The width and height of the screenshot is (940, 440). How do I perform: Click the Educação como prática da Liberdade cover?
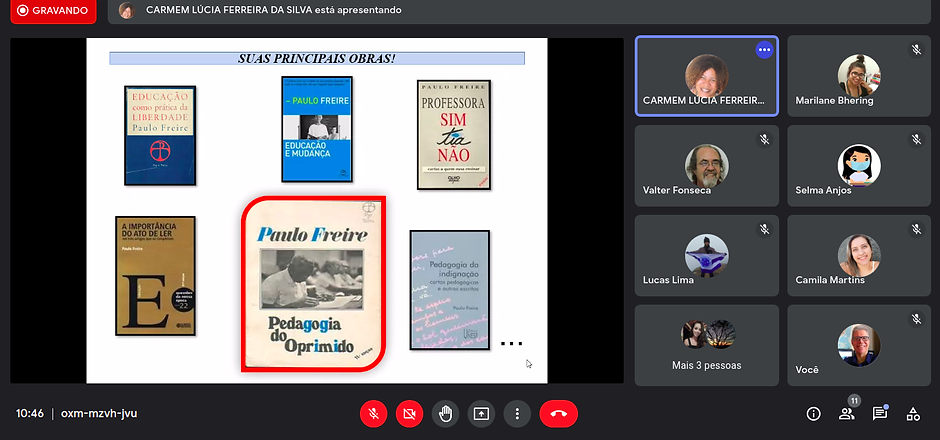click(x=160, y=135)
